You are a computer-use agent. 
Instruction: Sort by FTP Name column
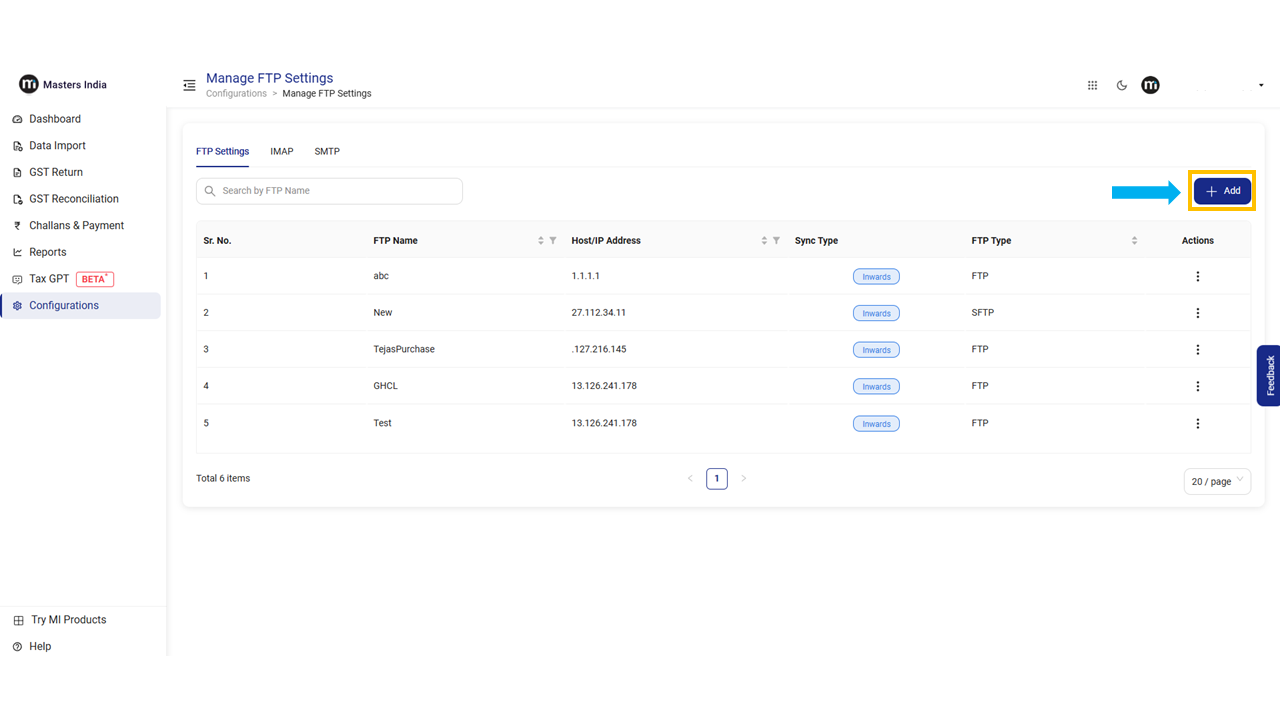[541, 241]
